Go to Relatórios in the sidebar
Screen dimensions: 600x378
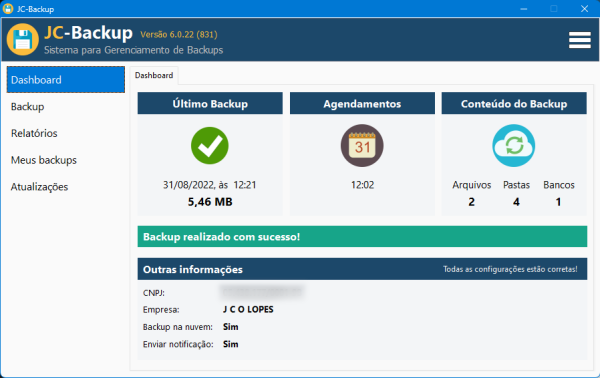pyautogui.click(x=34, y=133)
